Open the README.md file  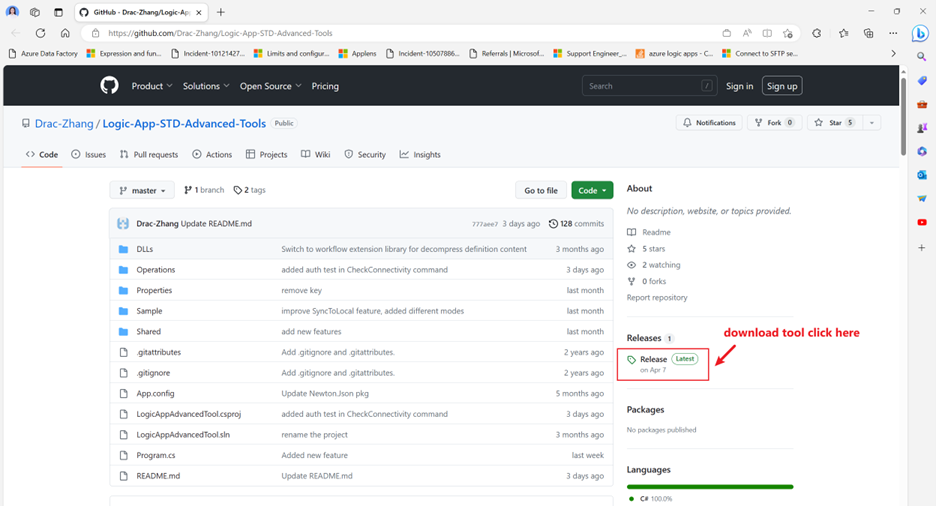tap(158, 476)
